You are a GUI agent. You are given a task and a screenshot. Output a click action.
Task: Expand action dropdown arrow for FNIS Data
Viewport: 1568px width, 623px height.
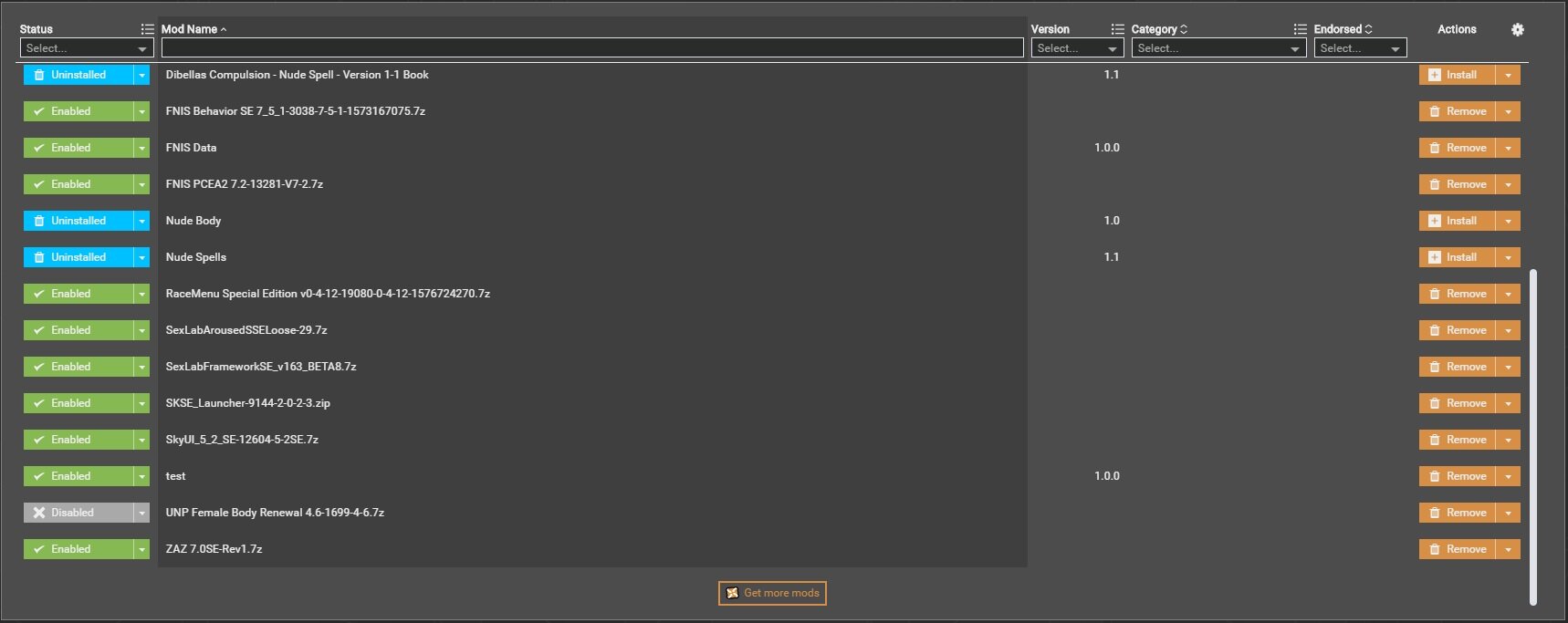(1508, 148)
